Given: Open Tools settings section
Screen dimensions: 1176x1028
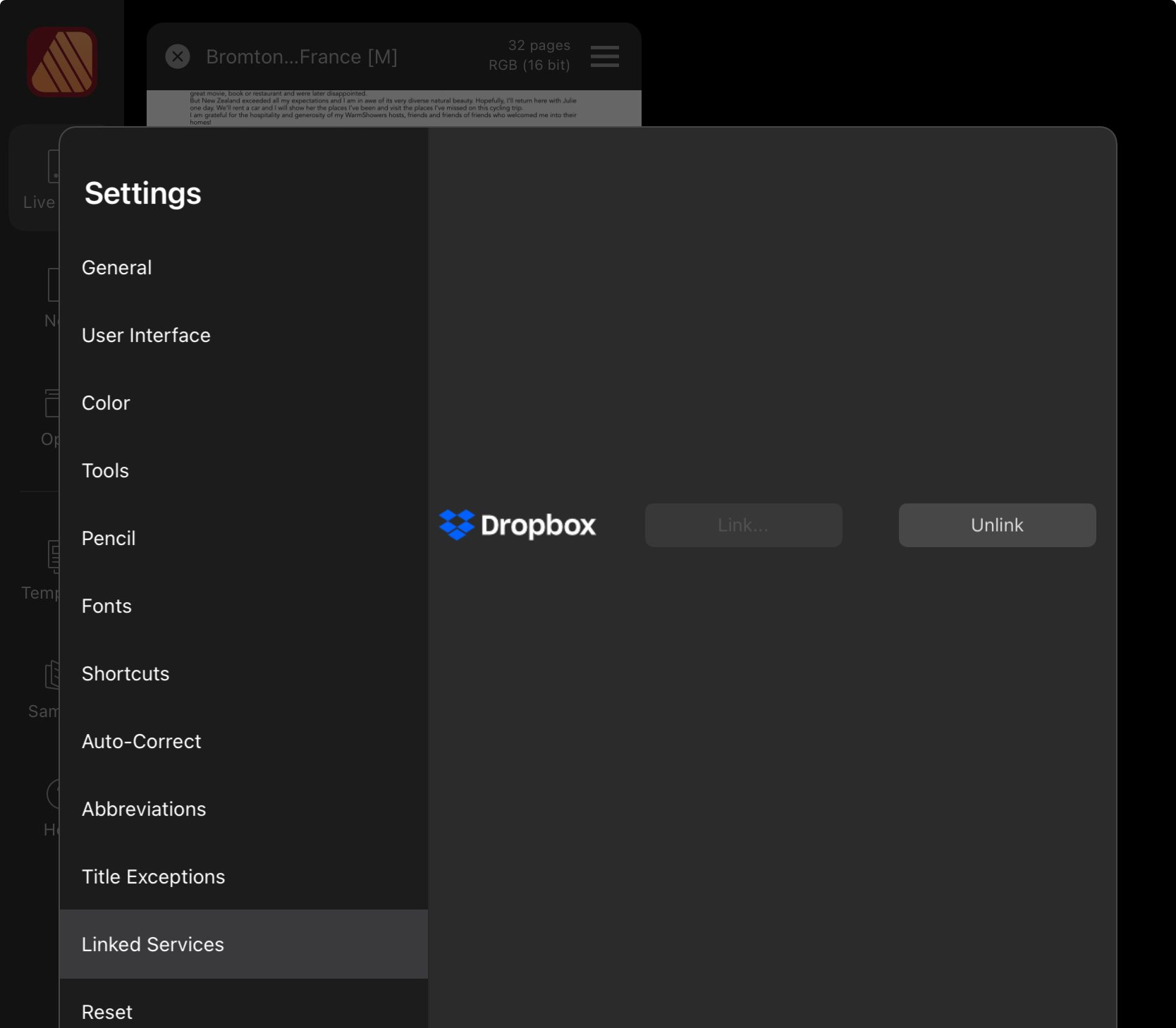Looking at the screenshot, I should pyautogui.click(x=243, y=471).
